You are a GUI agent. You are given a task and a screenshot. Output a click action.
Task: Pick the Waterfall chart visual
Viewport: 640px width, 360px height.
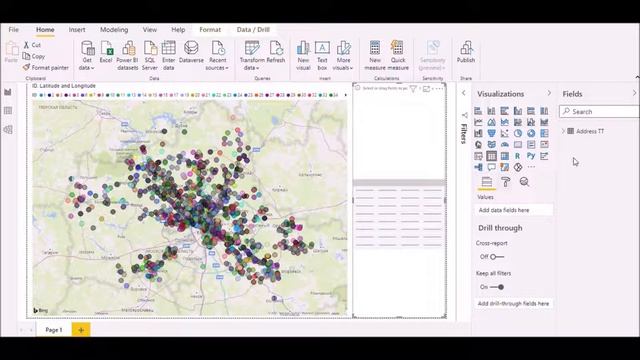point(478,133)
